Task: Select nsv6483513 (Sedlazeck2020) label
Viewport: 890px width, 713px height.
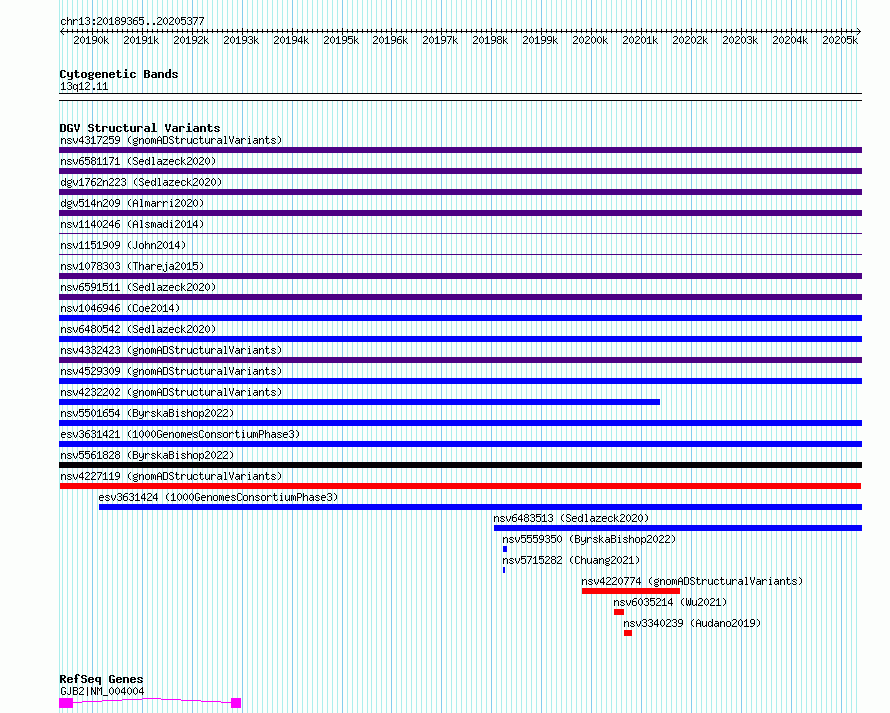Action: [x=571, y=518]
